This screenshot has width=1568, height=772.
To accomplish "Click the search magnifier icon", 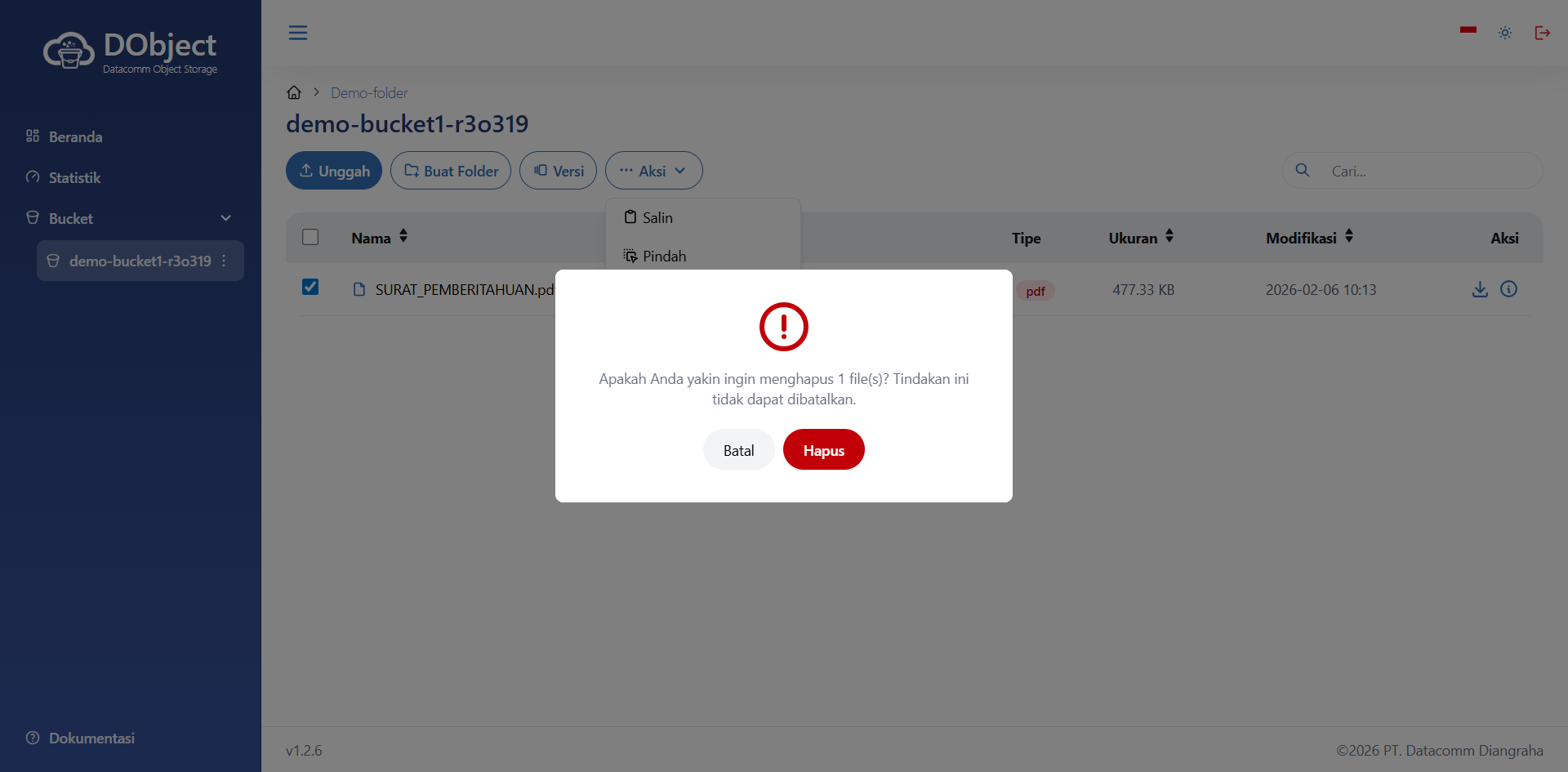I will tap(1303, 170).
